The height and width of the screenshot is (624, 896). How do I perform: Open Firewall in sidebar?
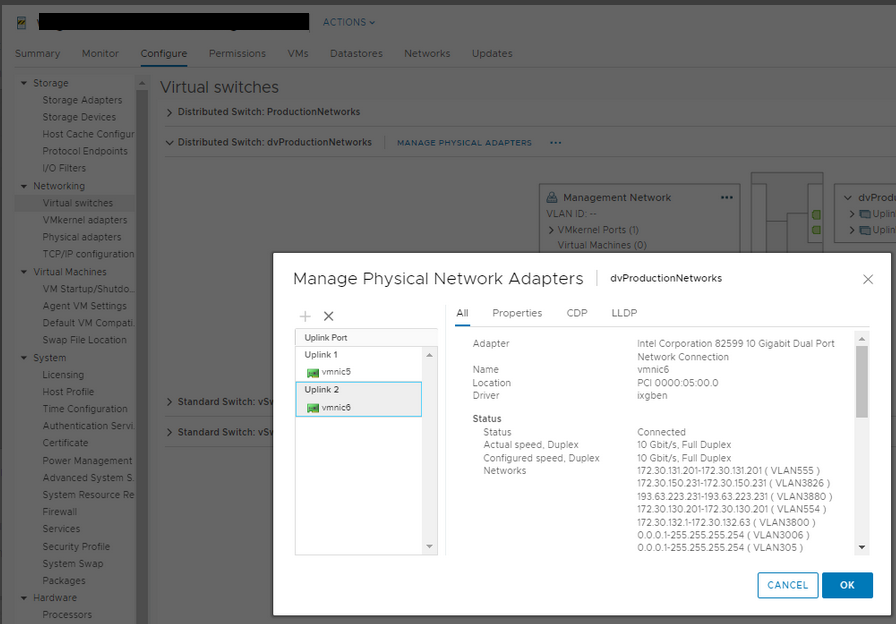point(59,512)
